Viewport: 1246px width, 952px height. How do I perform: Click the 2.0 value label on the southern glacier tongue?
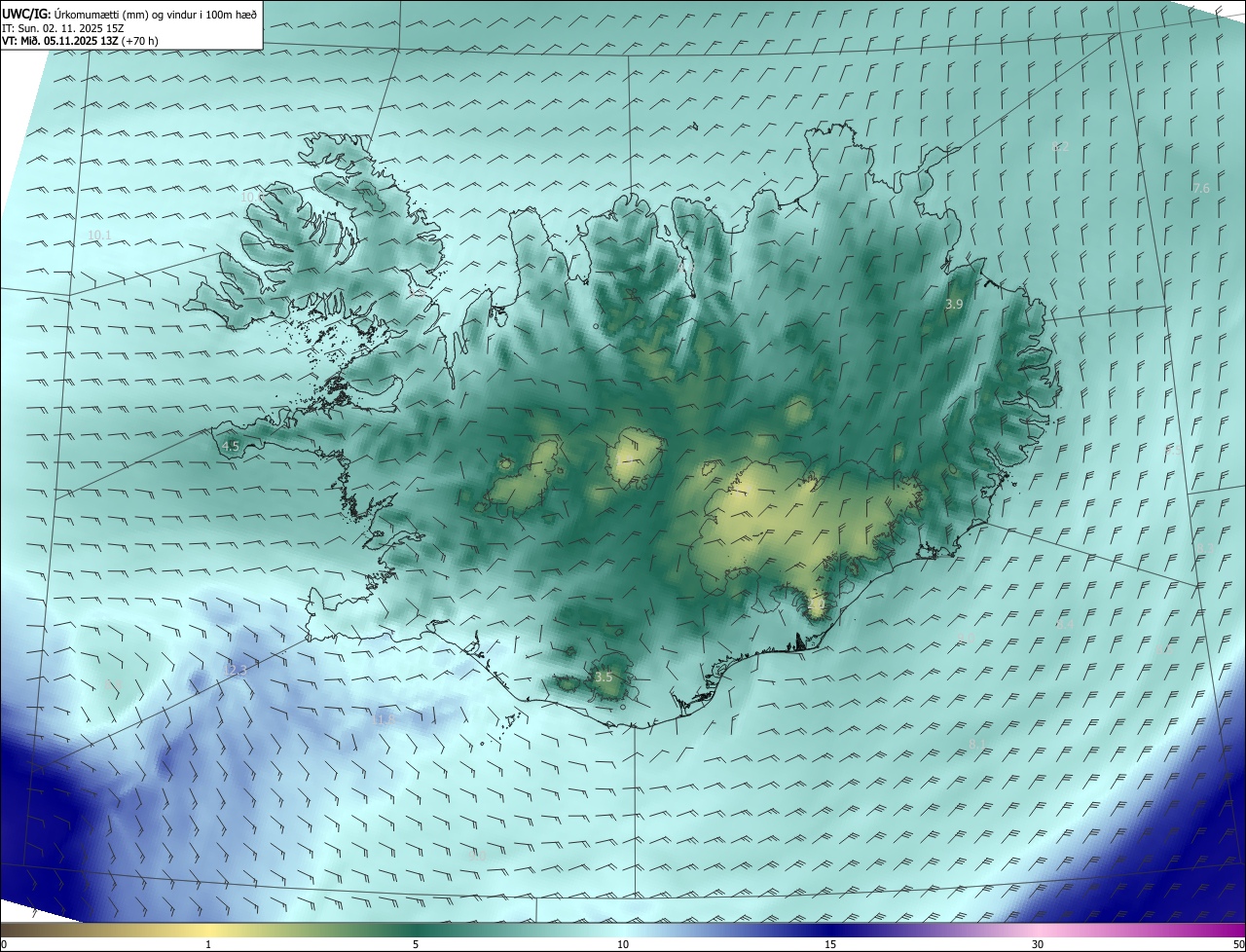tap(816, 605)
